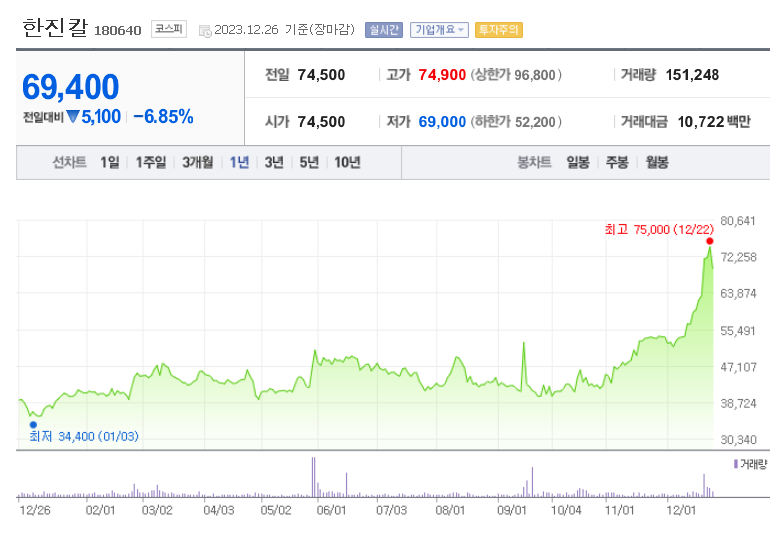Show the 일봉 daily candle chart
Viewport: 770px width, 533px height.
578,162
